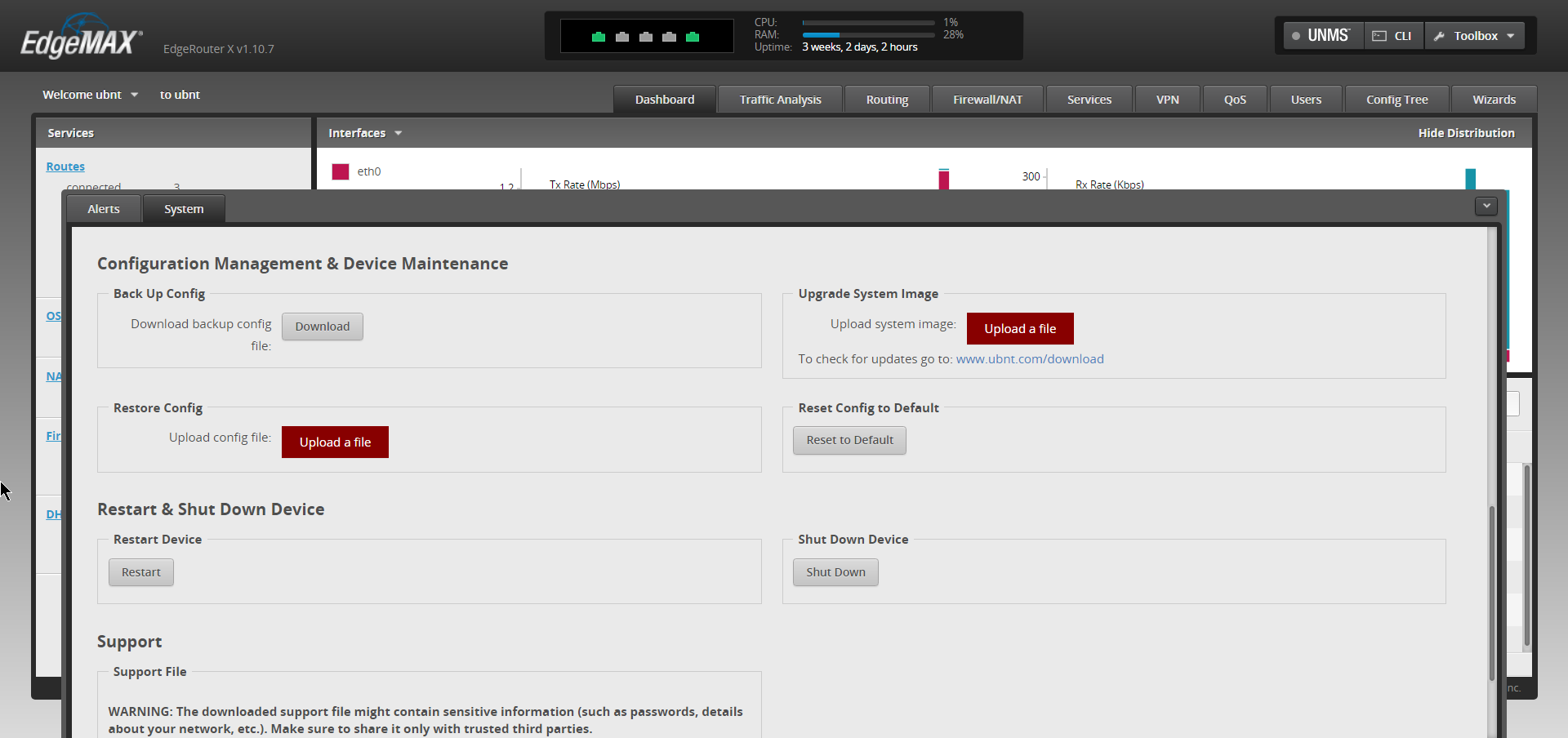Go to the Config Tree tab
This screenshot has width=1568, height=738.
coord(1396,100)
